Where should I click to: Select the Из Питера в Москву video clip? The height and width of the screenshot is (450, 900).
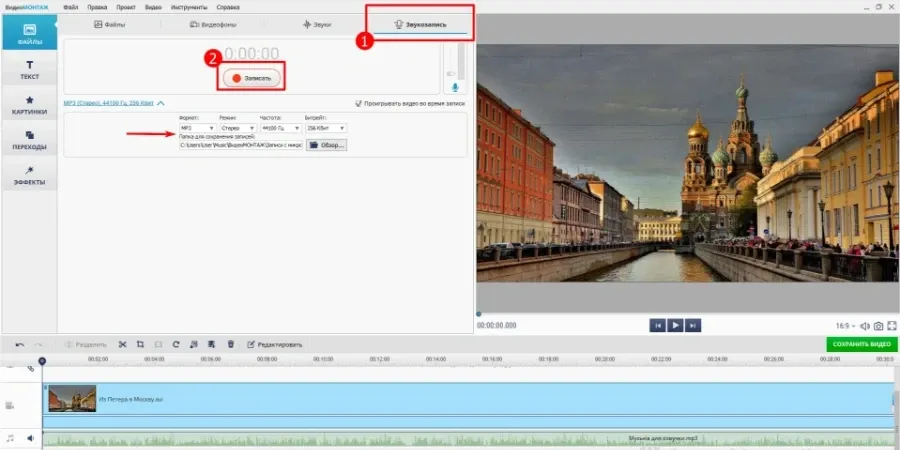[468, 399]
